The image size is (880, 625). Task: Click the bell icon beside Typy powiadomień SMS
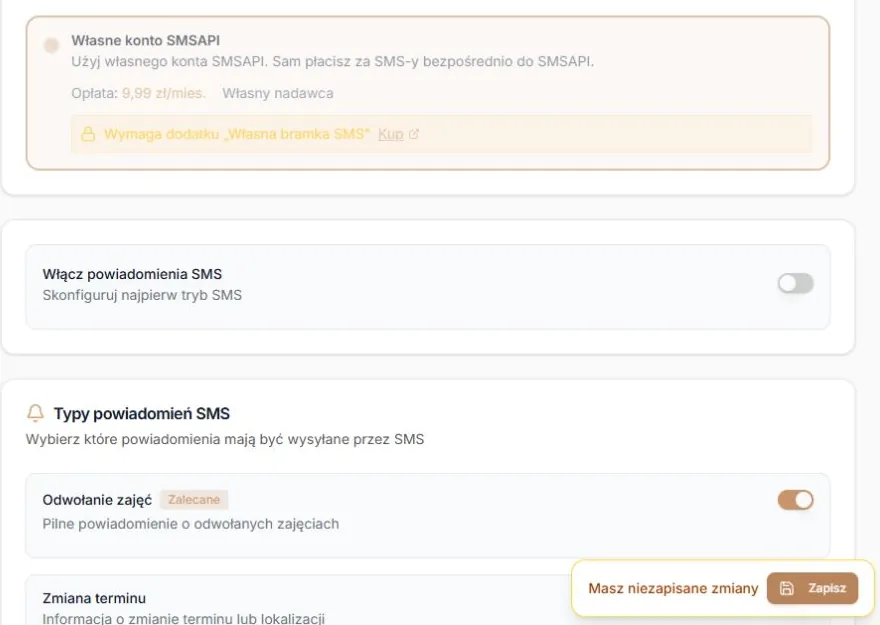pyautogui.click(x=35, y=413)
